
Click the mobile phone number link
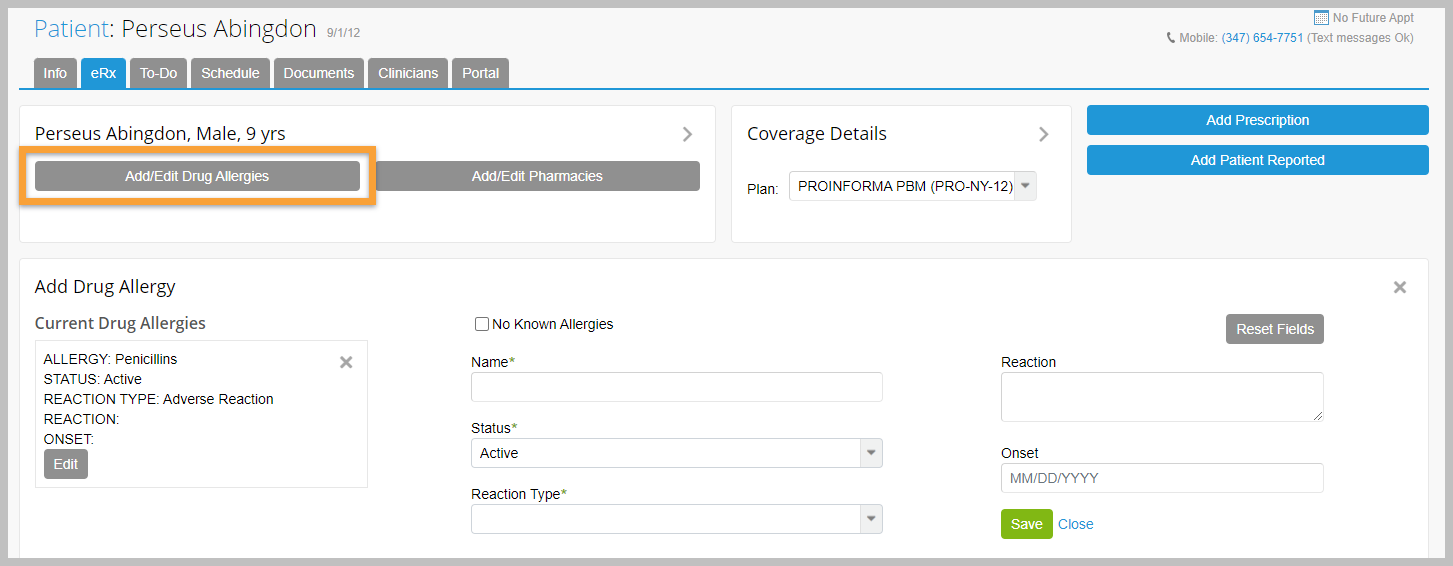click(1262, 38)
